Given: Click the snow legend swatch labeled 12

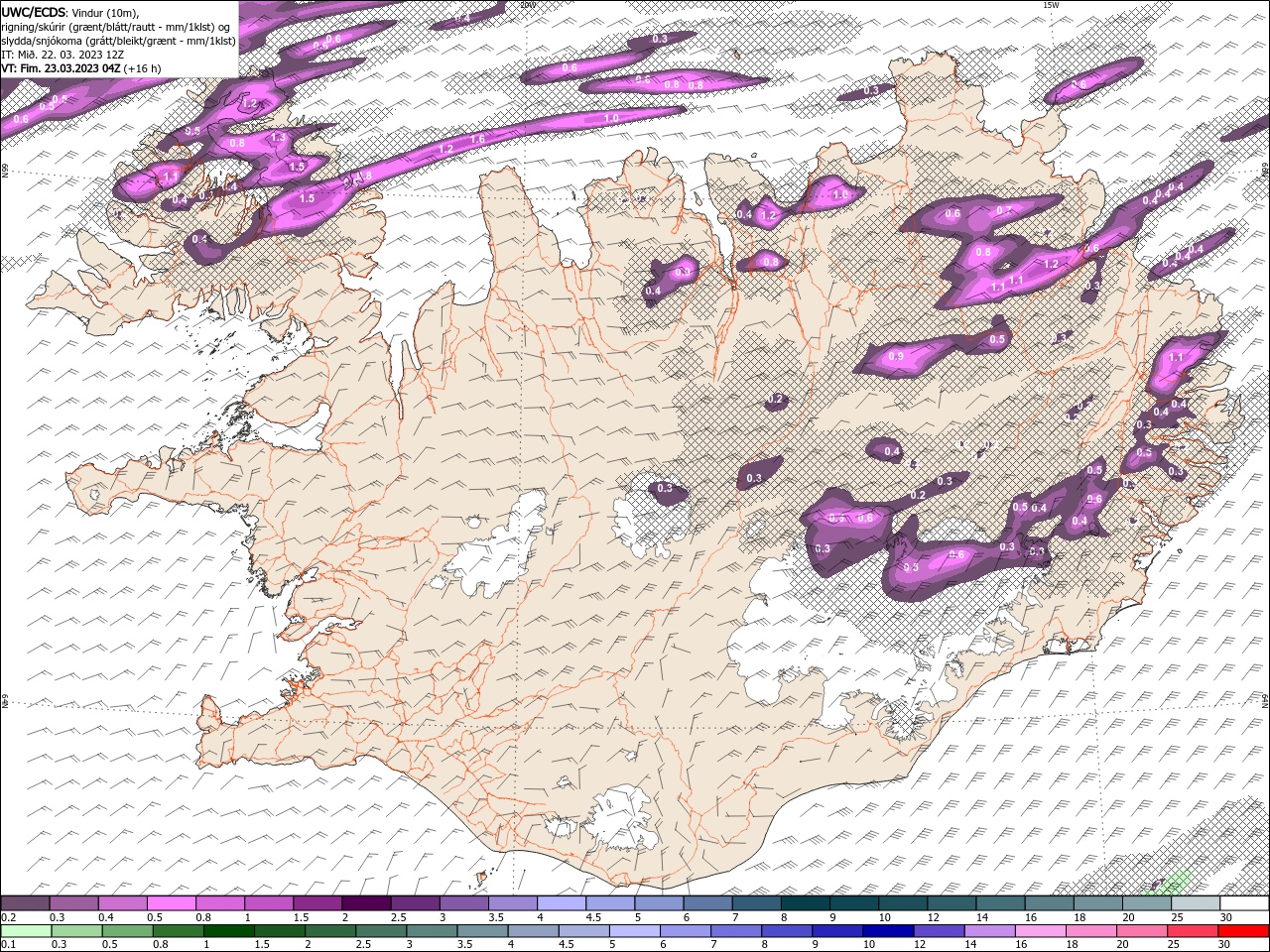Looking at the screenshot, I should (950, 903).
